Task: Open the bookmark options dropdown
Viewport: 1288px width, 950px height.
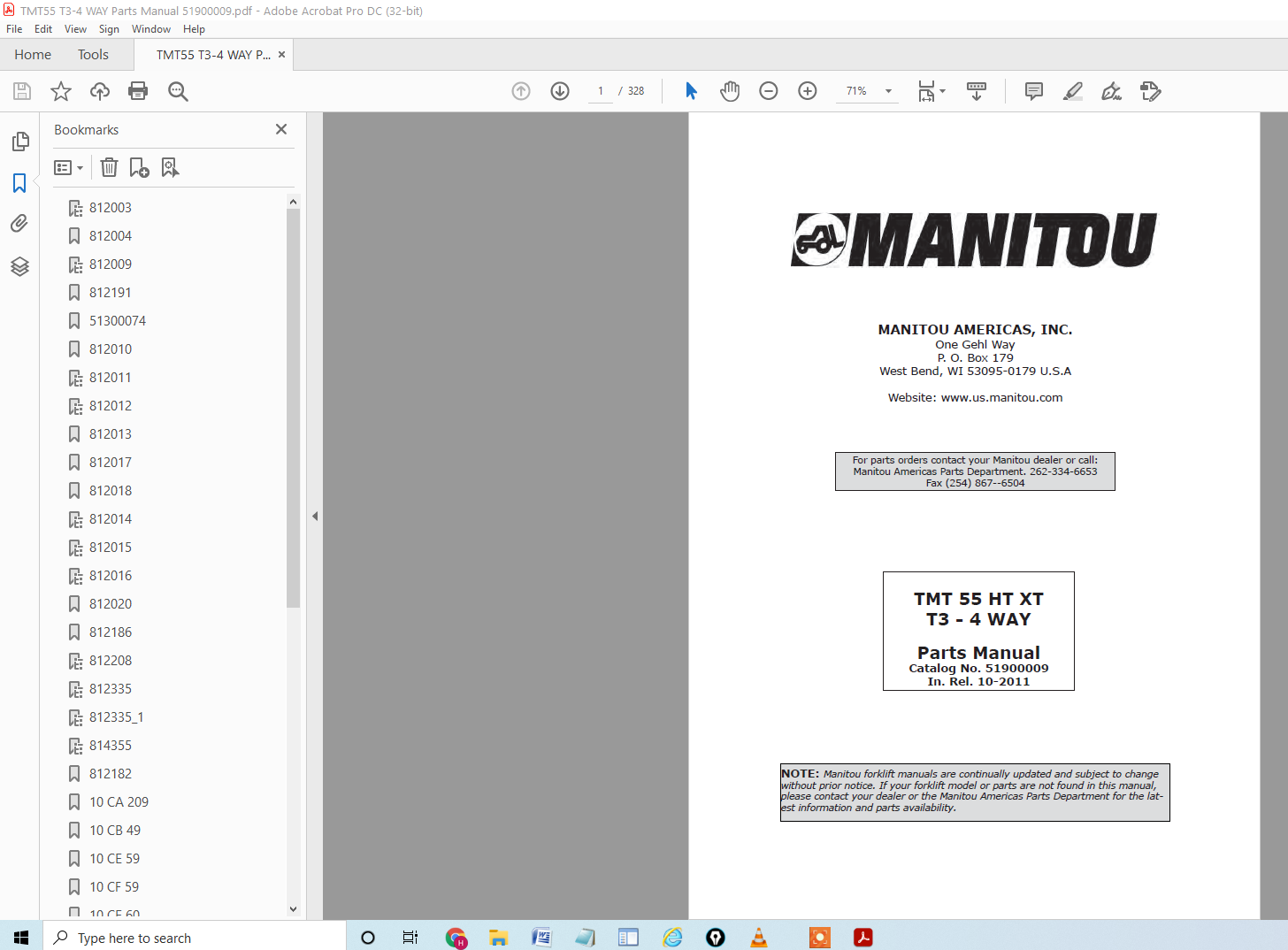Action: point(68,167)
